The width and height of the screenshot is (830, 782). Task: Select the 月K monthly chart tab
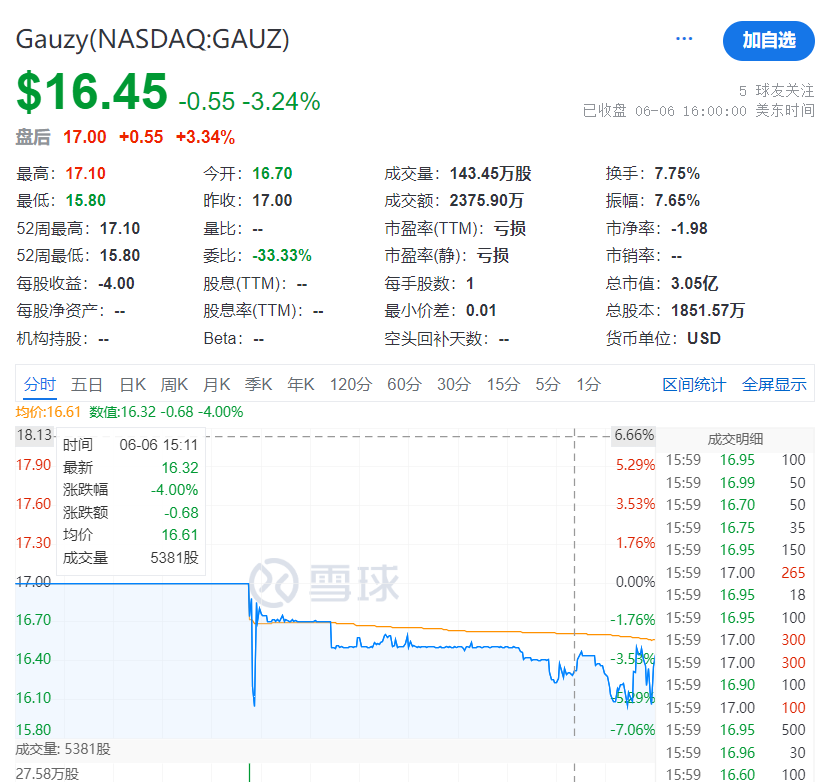click(x=216, y=384)
